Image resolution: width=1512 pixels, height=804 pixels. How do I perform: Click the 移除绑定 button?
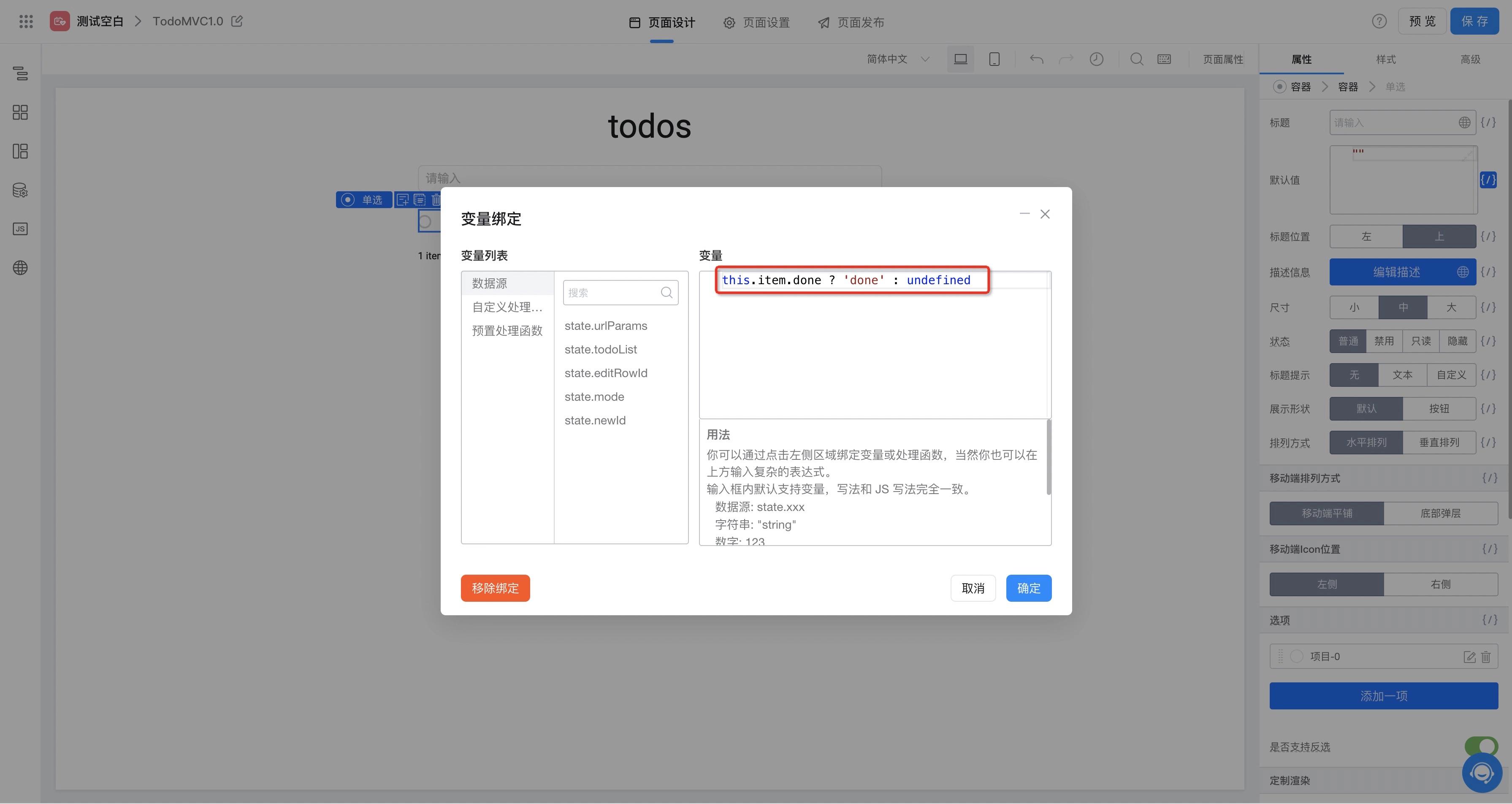pos(495,588)
